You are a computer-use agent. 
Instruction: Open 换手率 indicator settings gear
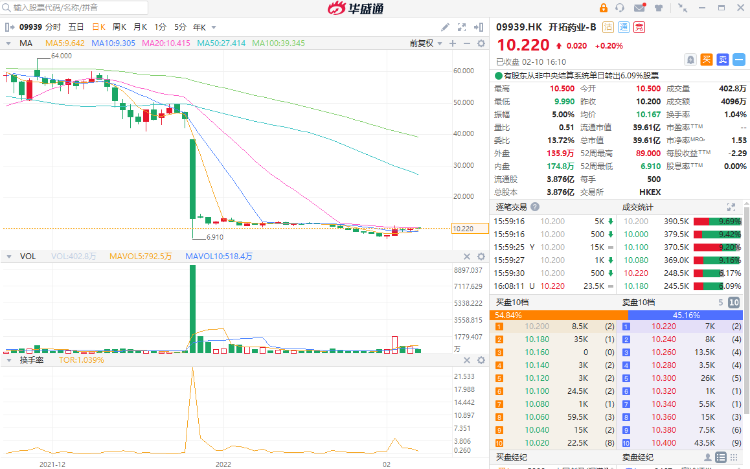(481, 360)
